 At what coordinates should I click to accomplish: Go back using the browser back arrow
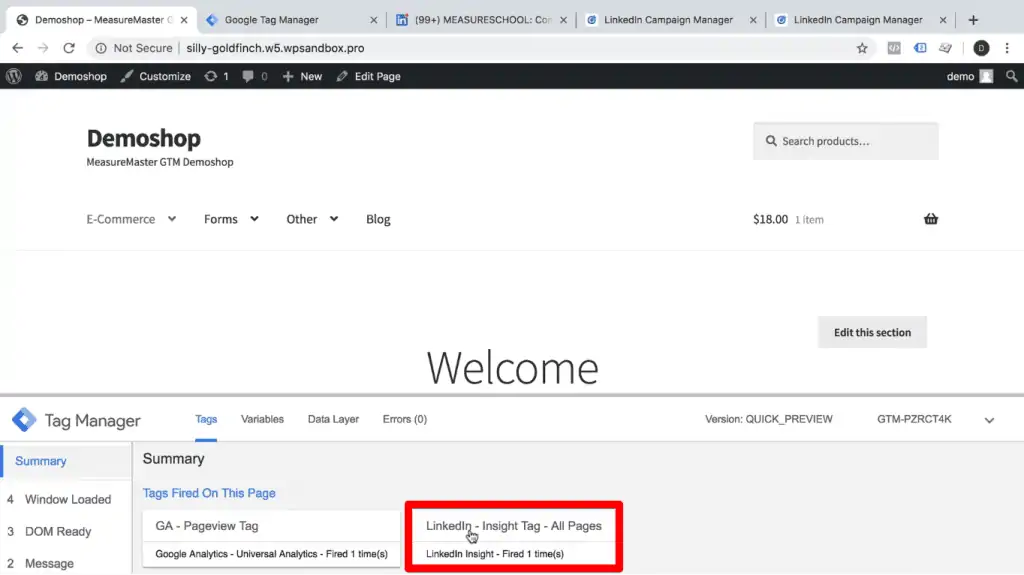tap(18, 48)
